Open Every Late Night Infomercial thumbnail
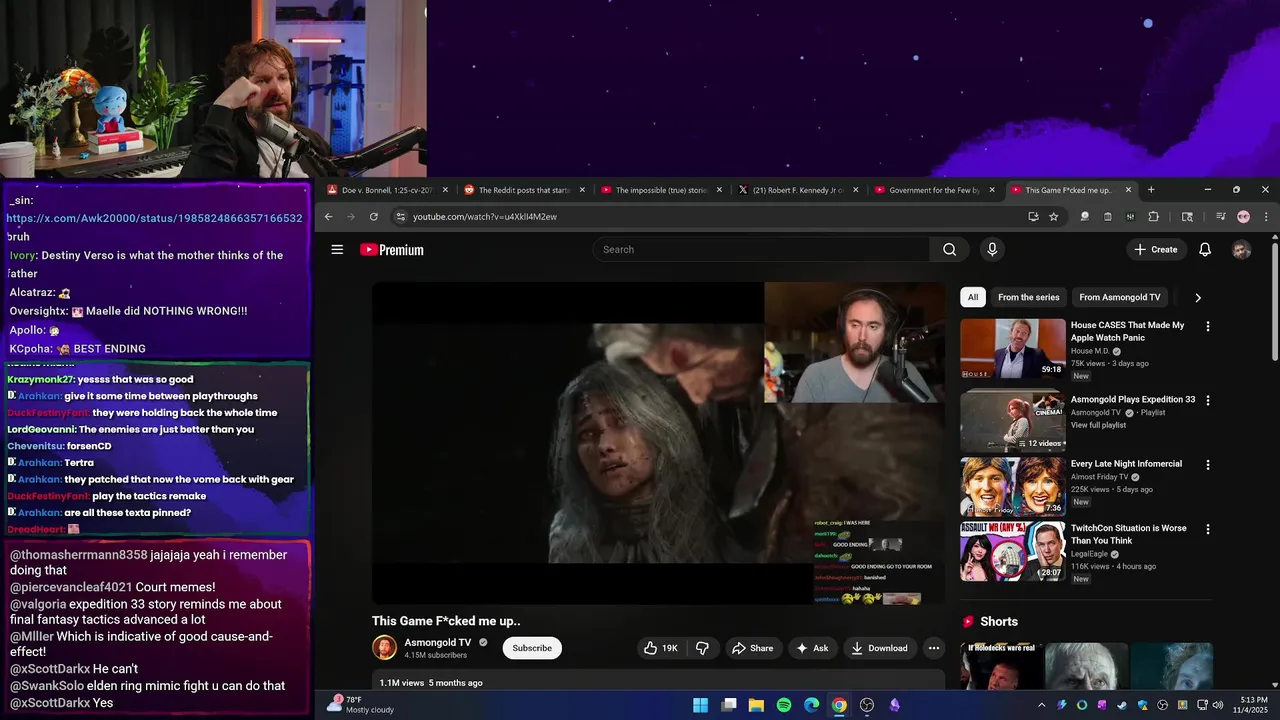The width and height of the screenshot is (1280, 720). click(x=1013, y=486)
